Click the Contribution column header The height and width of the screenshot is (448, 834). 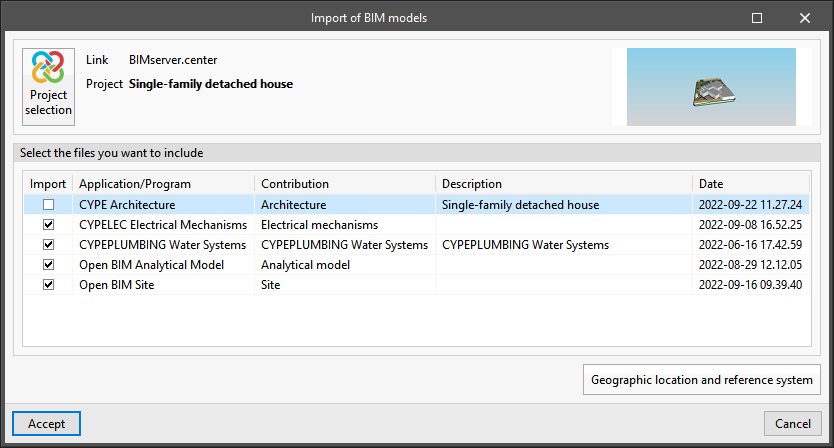pyautogui.click(x=295, y=184)
